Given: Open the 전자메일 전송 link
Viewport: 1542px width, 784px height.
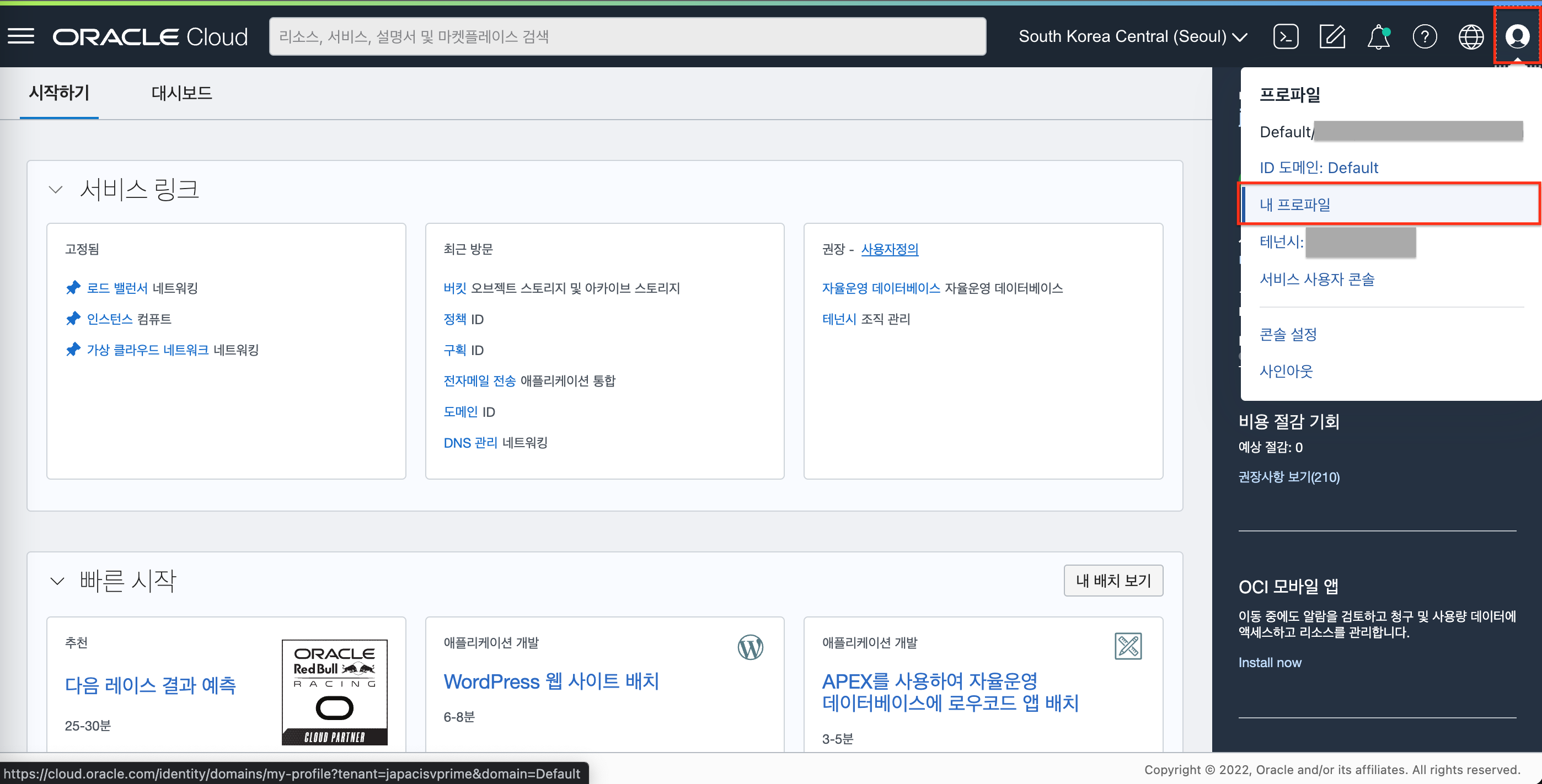Looking at the screenshot, I should point(479,380).
